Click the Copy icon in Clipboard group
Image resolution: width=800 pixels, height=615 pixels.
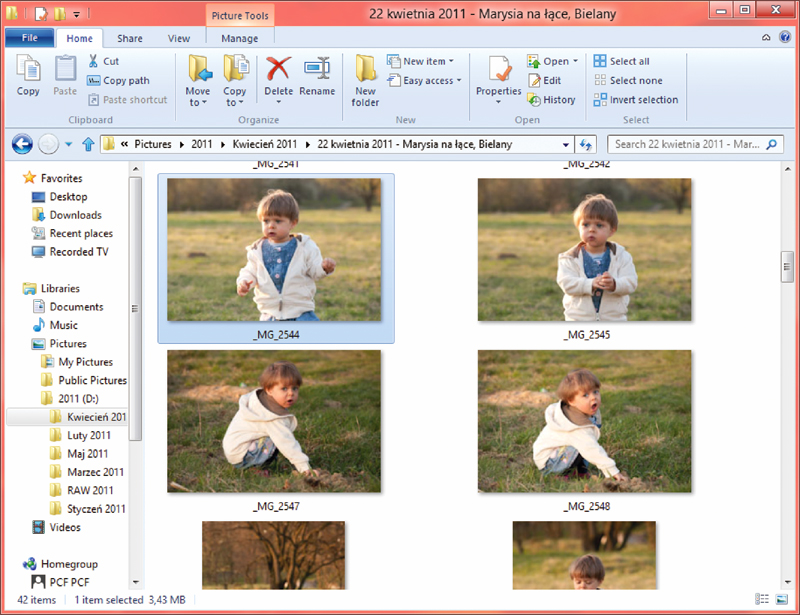coord(28,76)
